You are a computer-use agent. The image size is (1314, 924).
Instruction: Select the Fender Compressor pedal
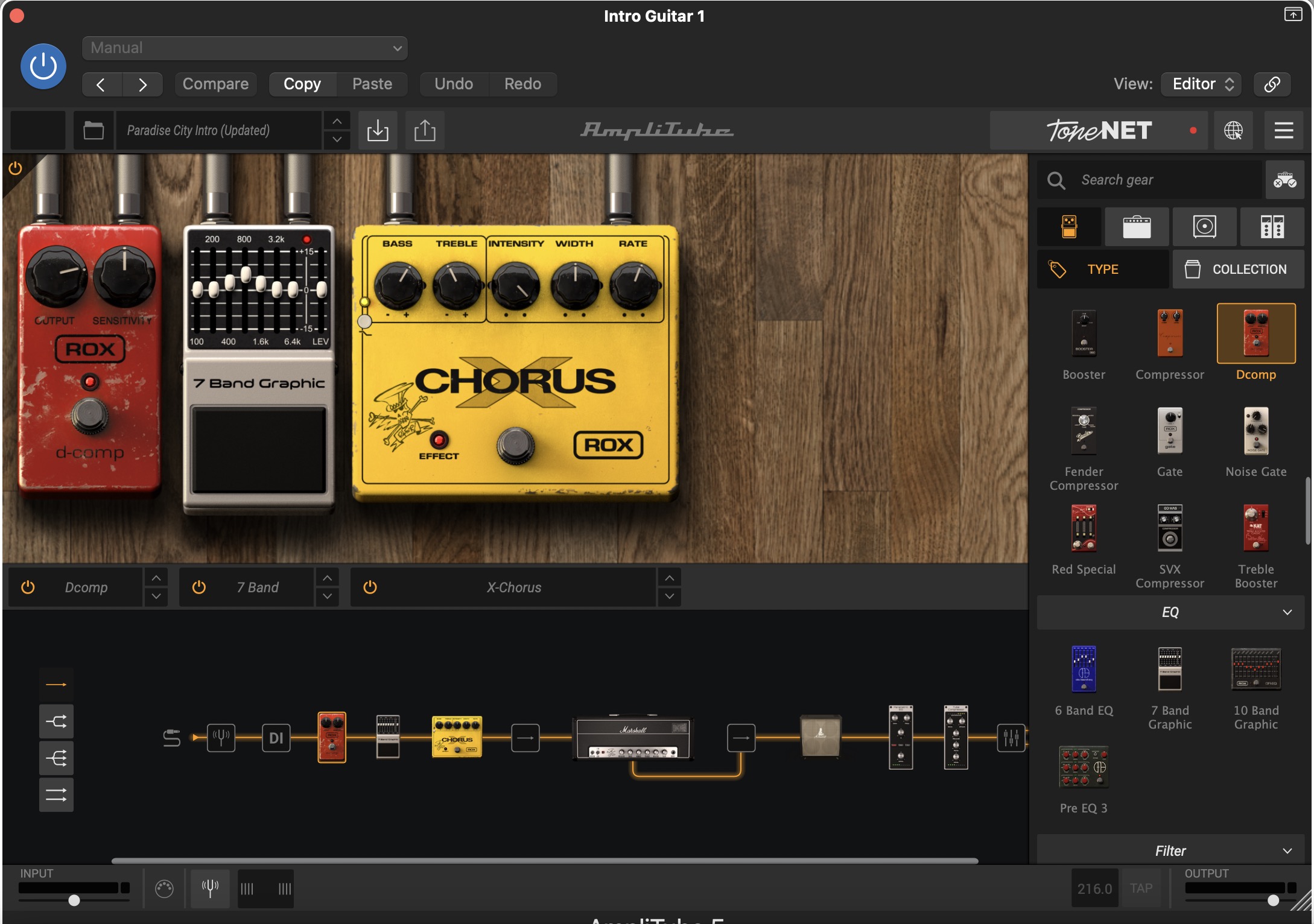point(1084,431)
